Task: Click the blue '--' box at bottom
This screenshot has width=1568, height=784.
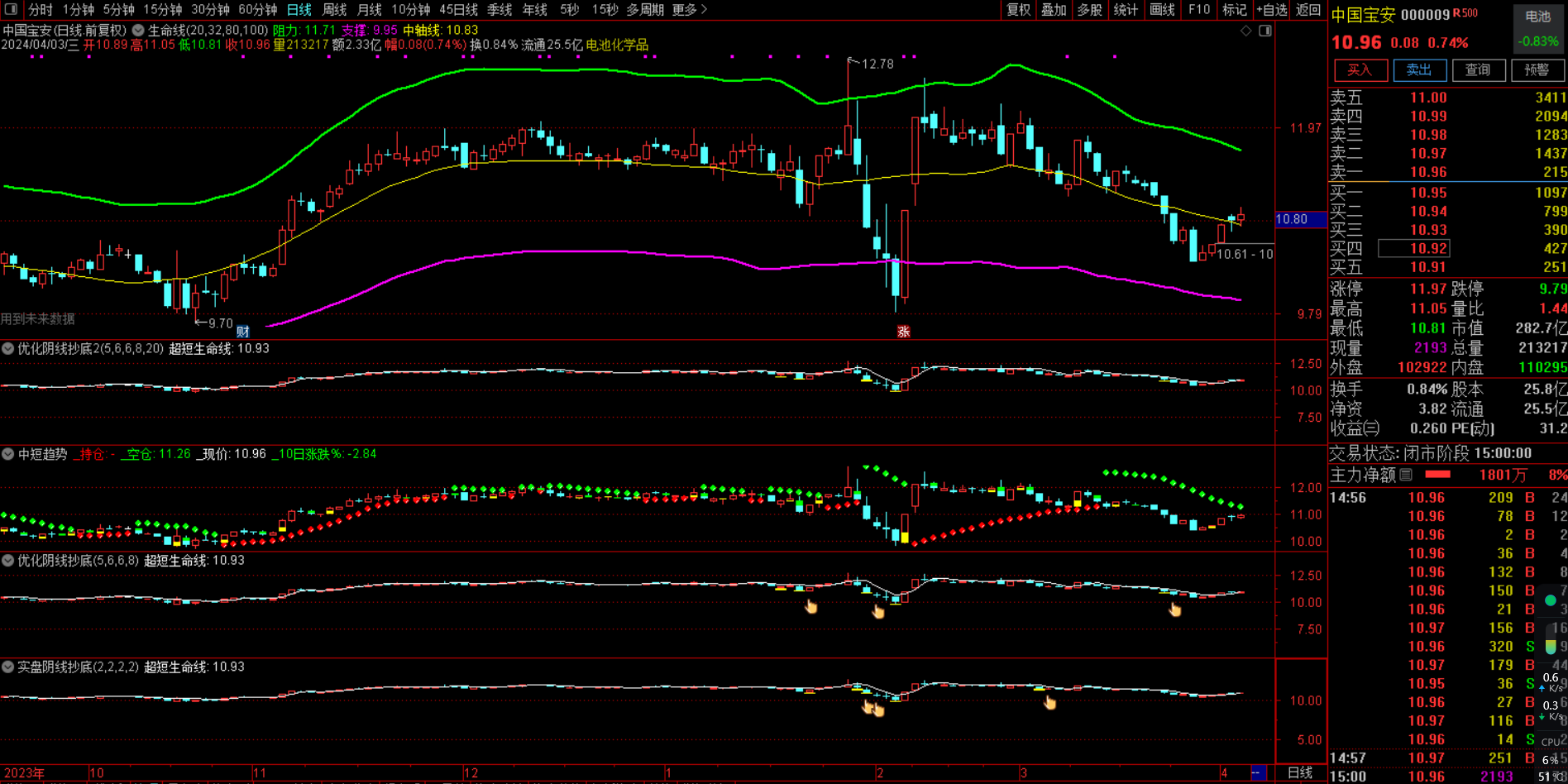Action: (x=1257, y=772)
